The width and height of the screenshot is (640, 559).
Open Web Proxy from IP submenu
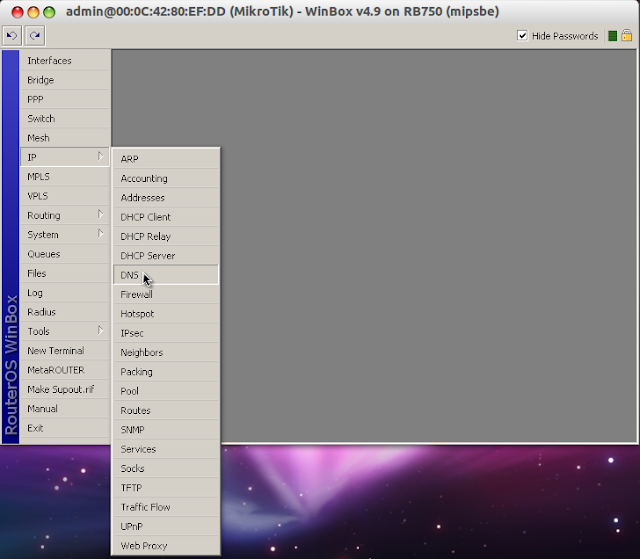pos(166,546)
